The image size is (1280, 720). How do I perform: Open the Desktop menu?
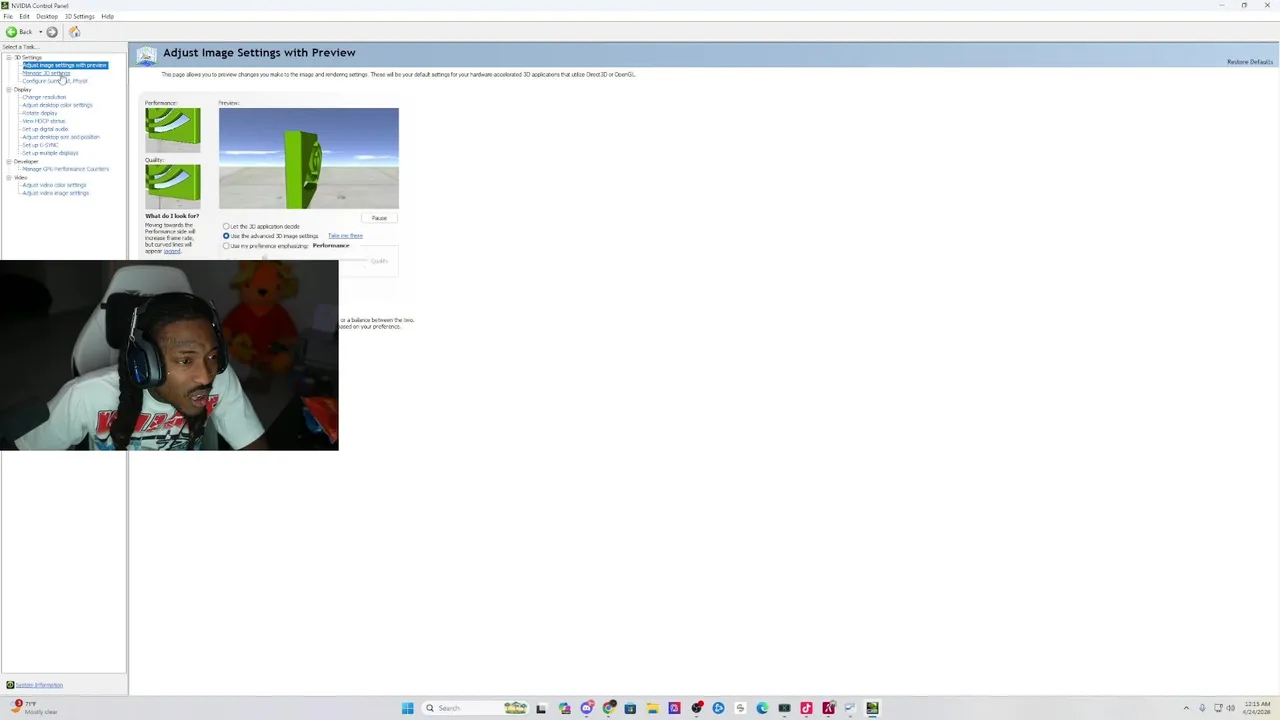(x=47, y=16)
